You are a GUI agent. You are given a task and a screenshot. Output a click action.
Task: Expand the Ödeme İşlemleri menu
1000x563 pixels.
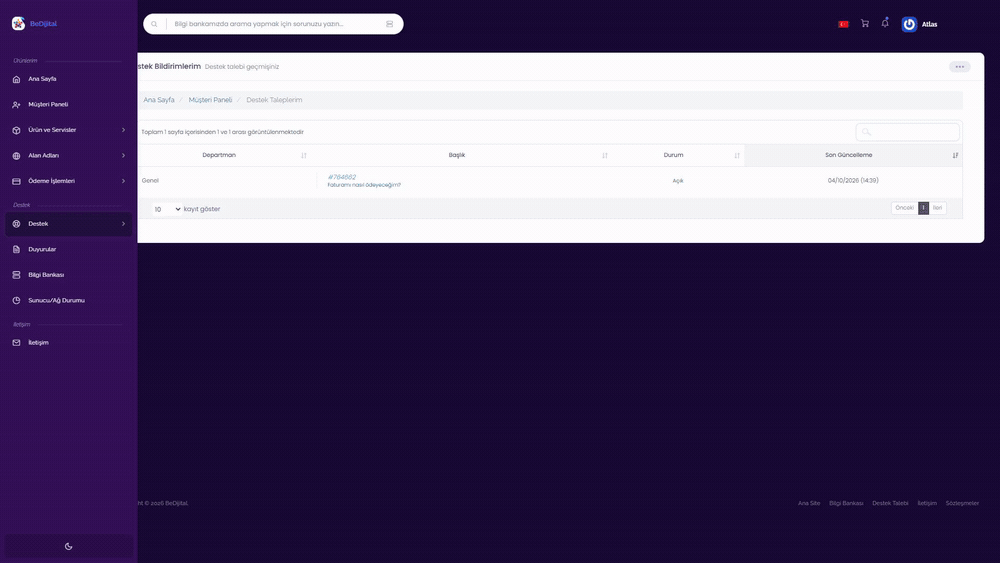68,181
